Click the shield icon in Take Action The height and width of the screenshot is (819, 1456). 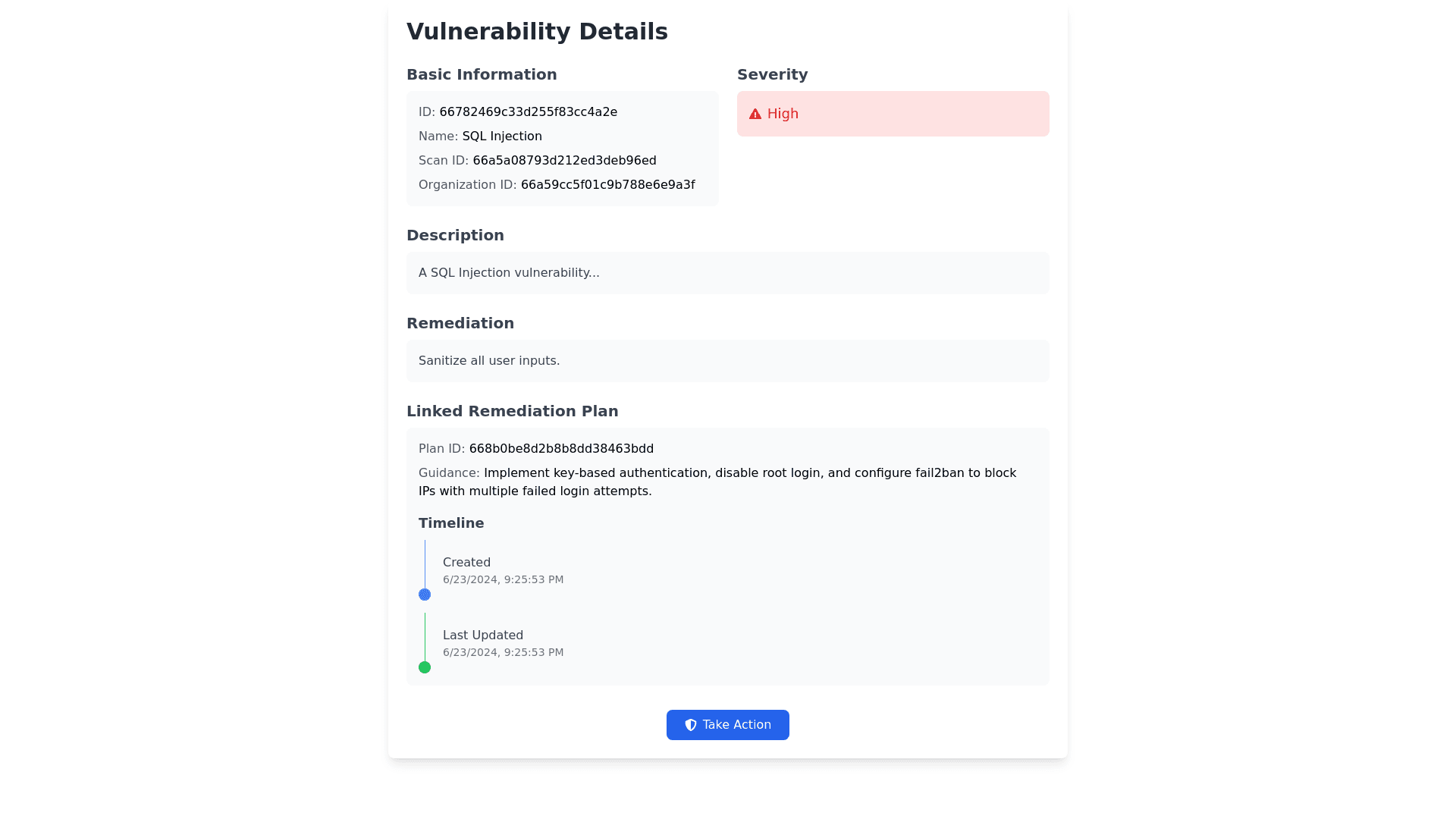coord(691,725)
